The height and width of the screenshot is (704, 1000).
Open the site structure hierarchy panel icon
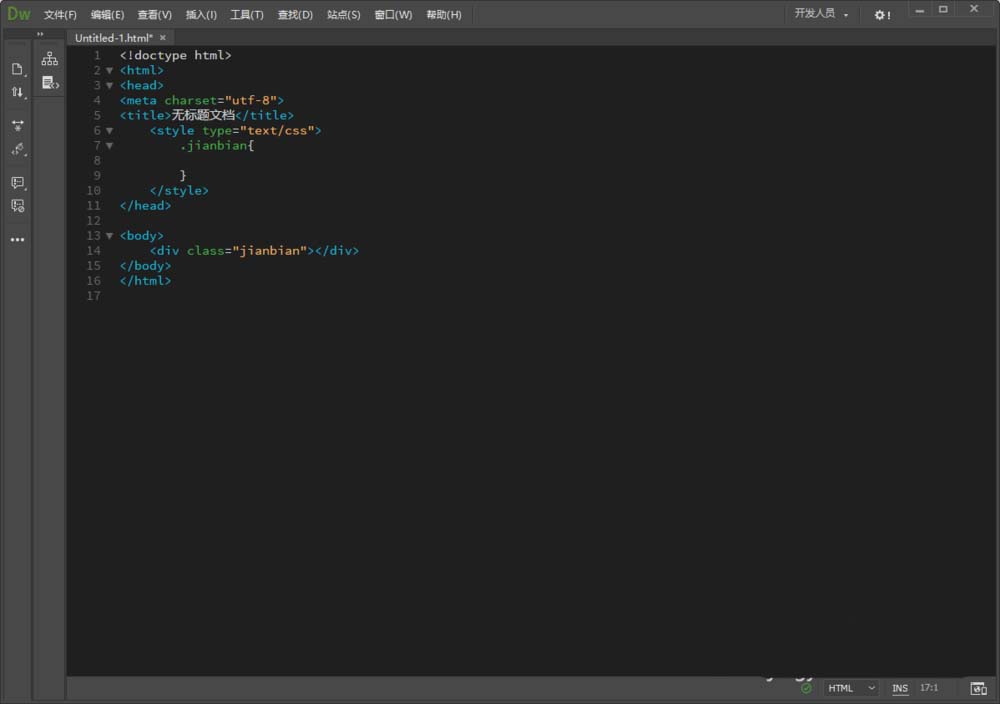coord(49,60)
